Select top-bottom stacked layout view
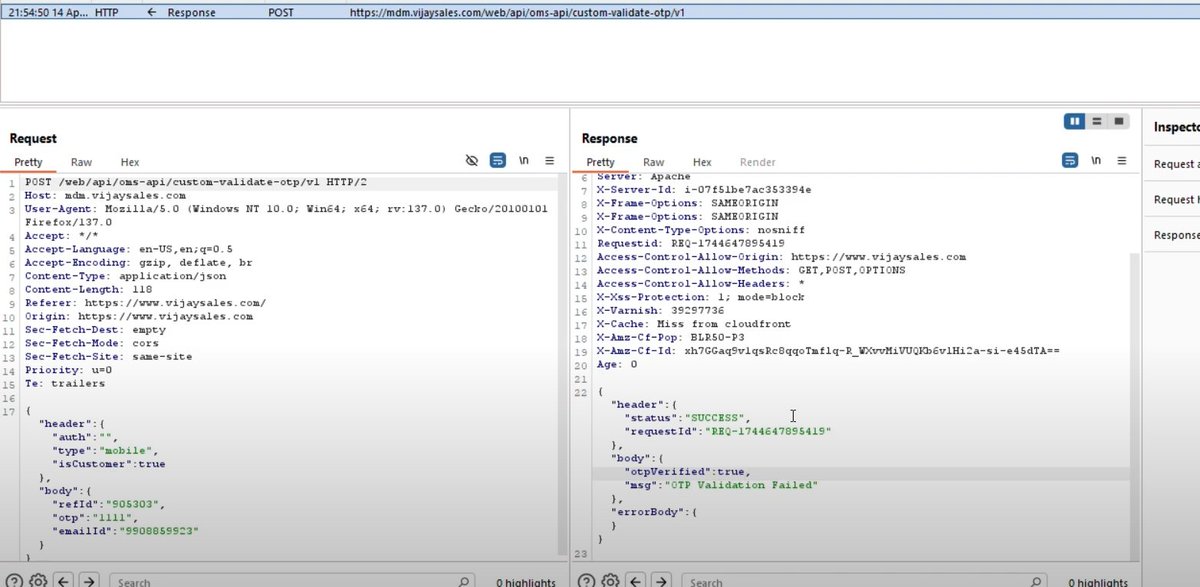 tap(1097, 121)
